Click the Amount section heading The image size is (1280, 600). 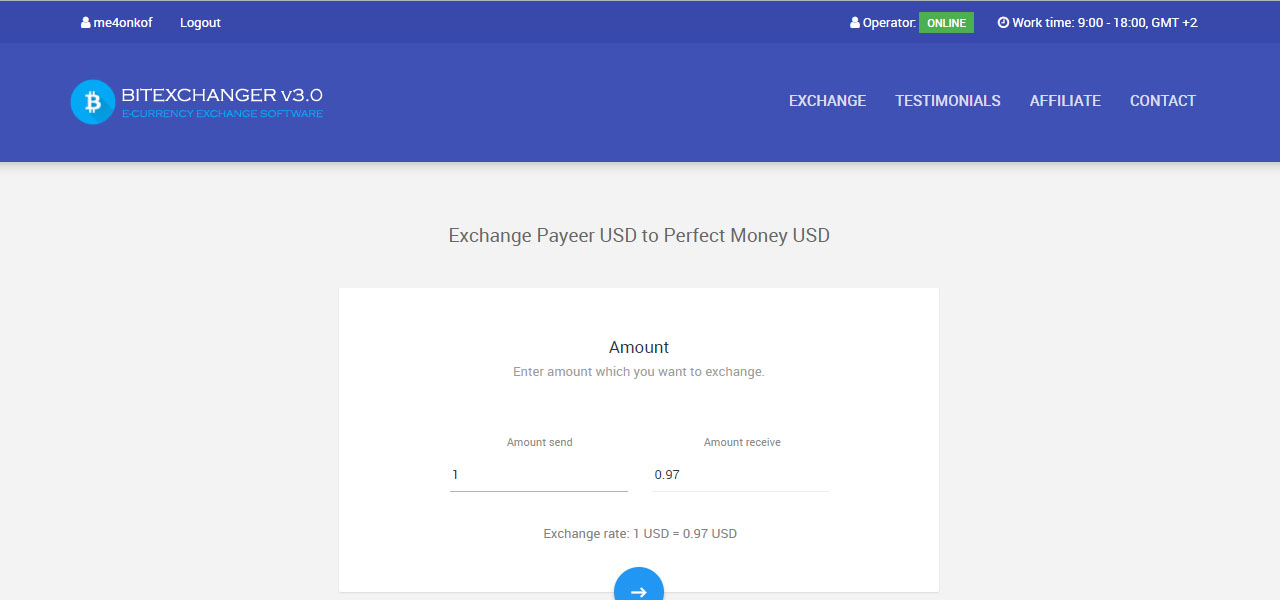tap(639, 347)
